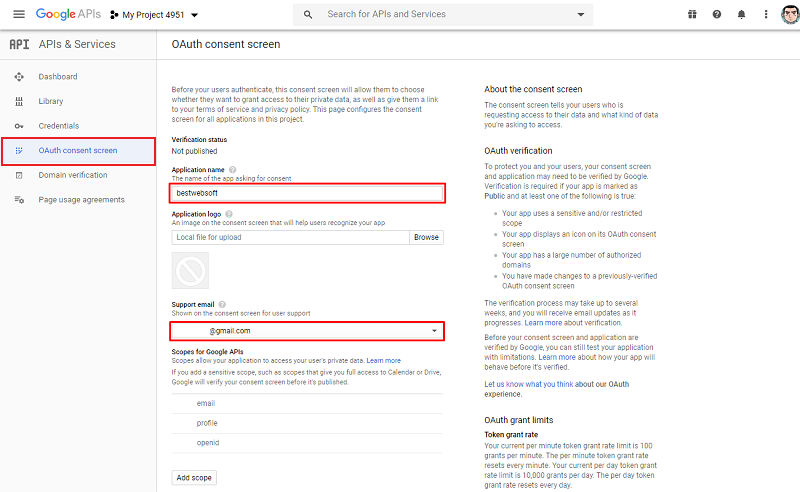This screenshot has height=492, width=800.
Task: Click the API logo in sidebar header
Action: pos(19,44)
